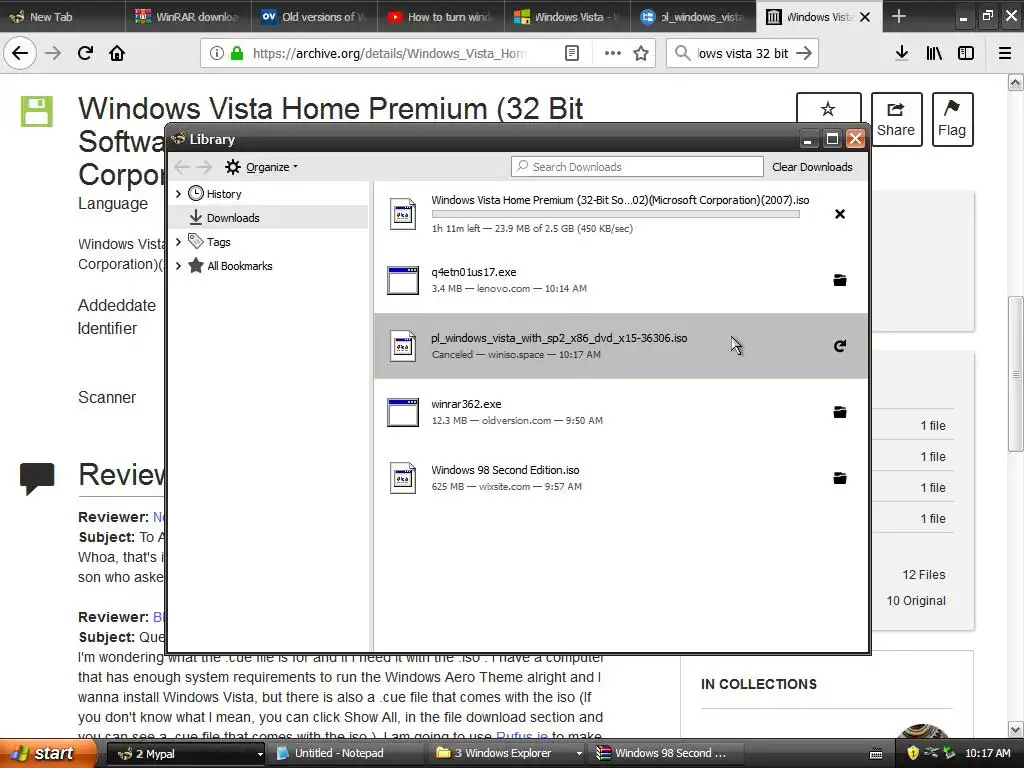Click the archive.org floppy disk software icon

37,111
